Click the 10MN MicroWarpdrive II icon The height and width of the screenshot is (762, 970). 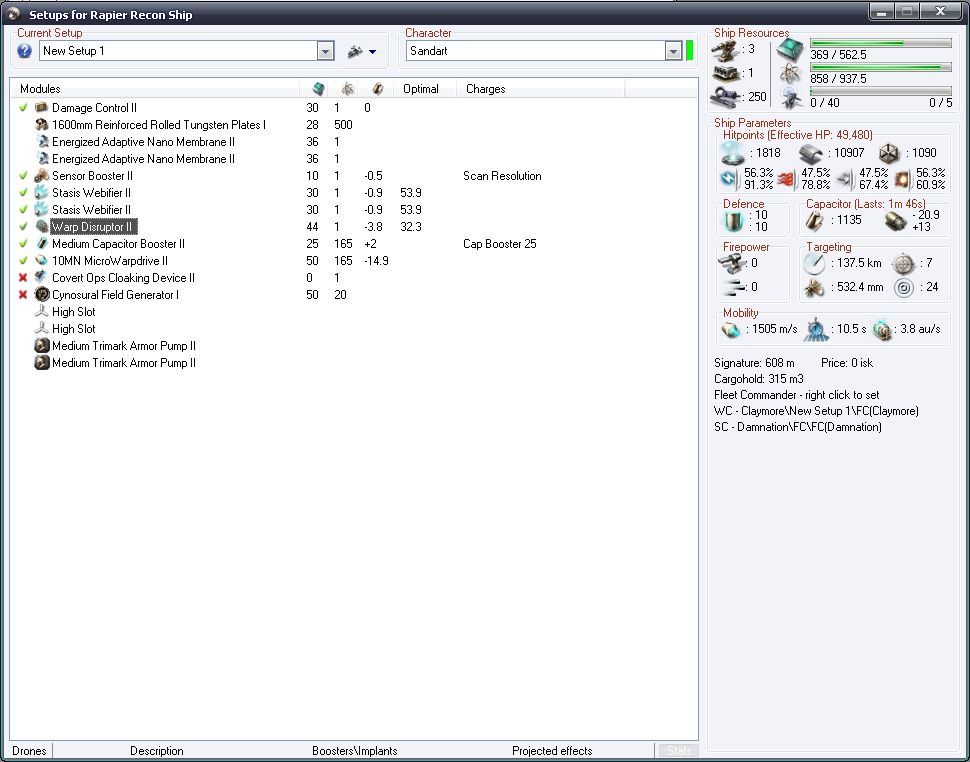(x=41, y=260)
